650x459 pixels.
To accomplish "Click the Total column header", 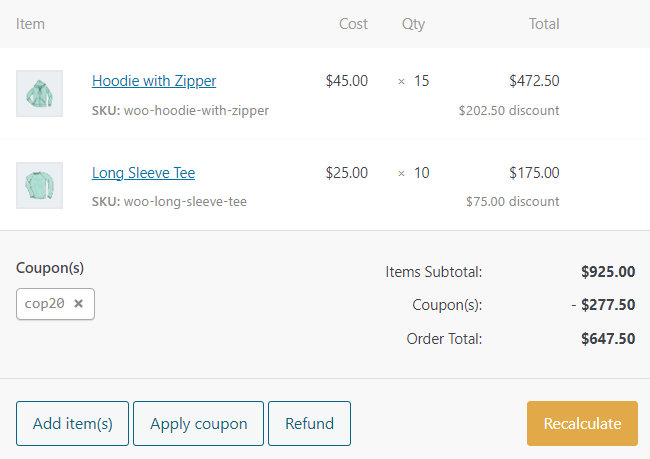I will 544,24.
